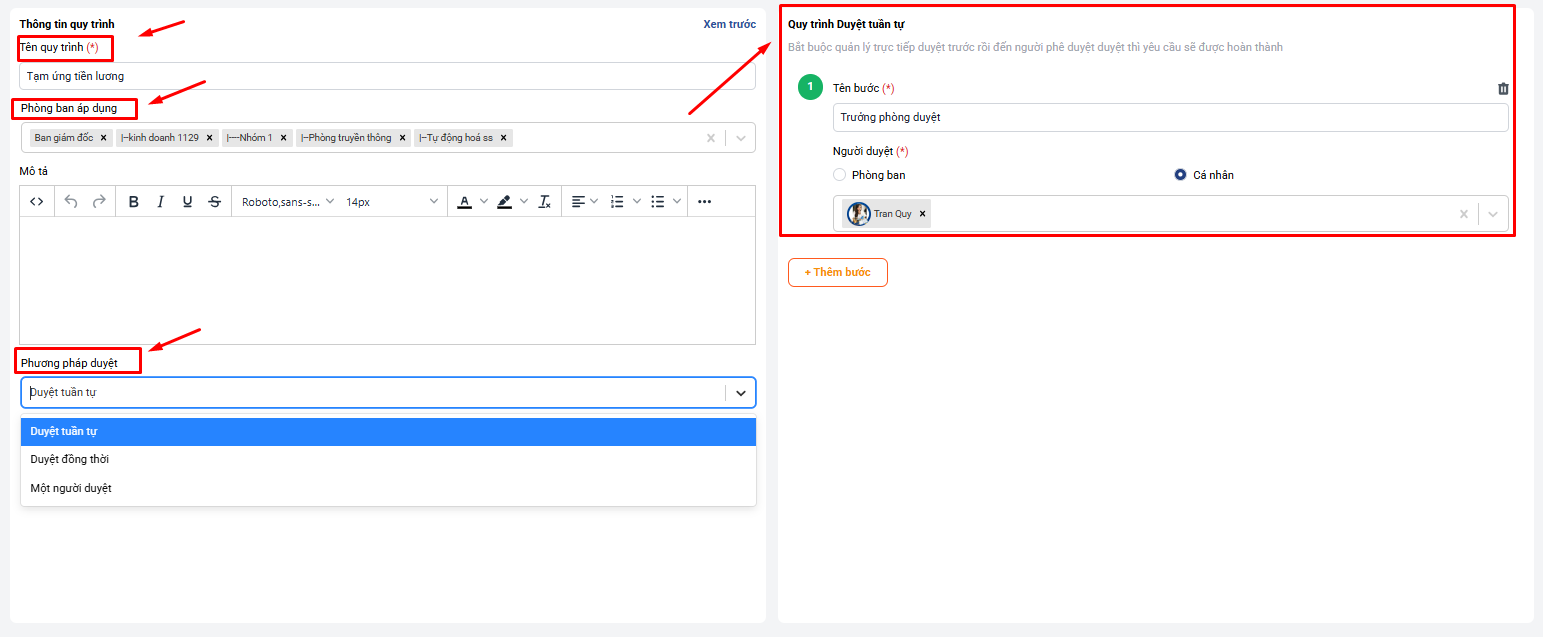Image resolution: width=1543 pixels, height=637 pixels.
Task: Open the more options ellipsis in toolbar
Action: 704,202
